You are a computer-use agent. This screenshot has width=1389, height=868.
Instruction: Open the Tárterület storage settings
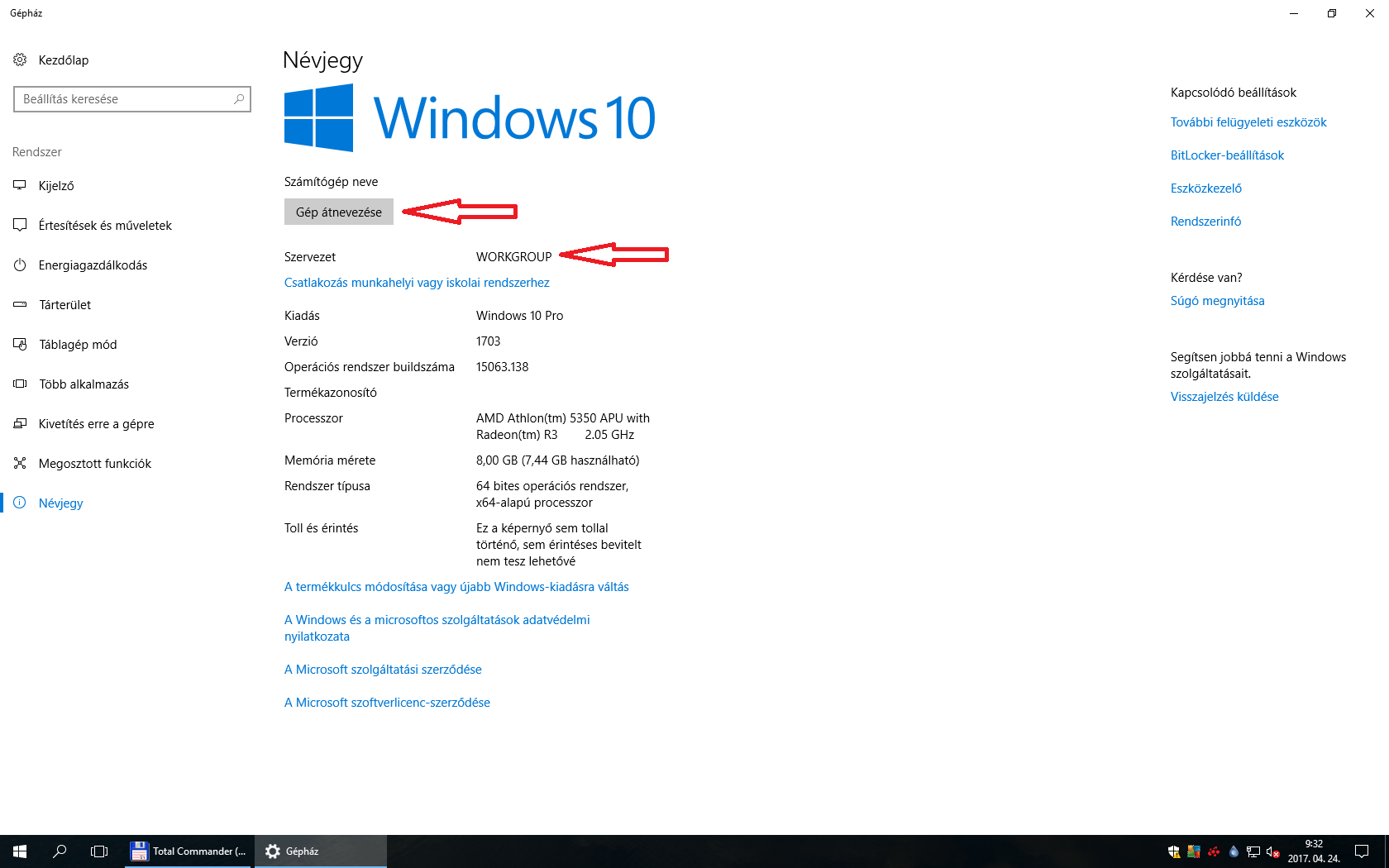(64, 305)
